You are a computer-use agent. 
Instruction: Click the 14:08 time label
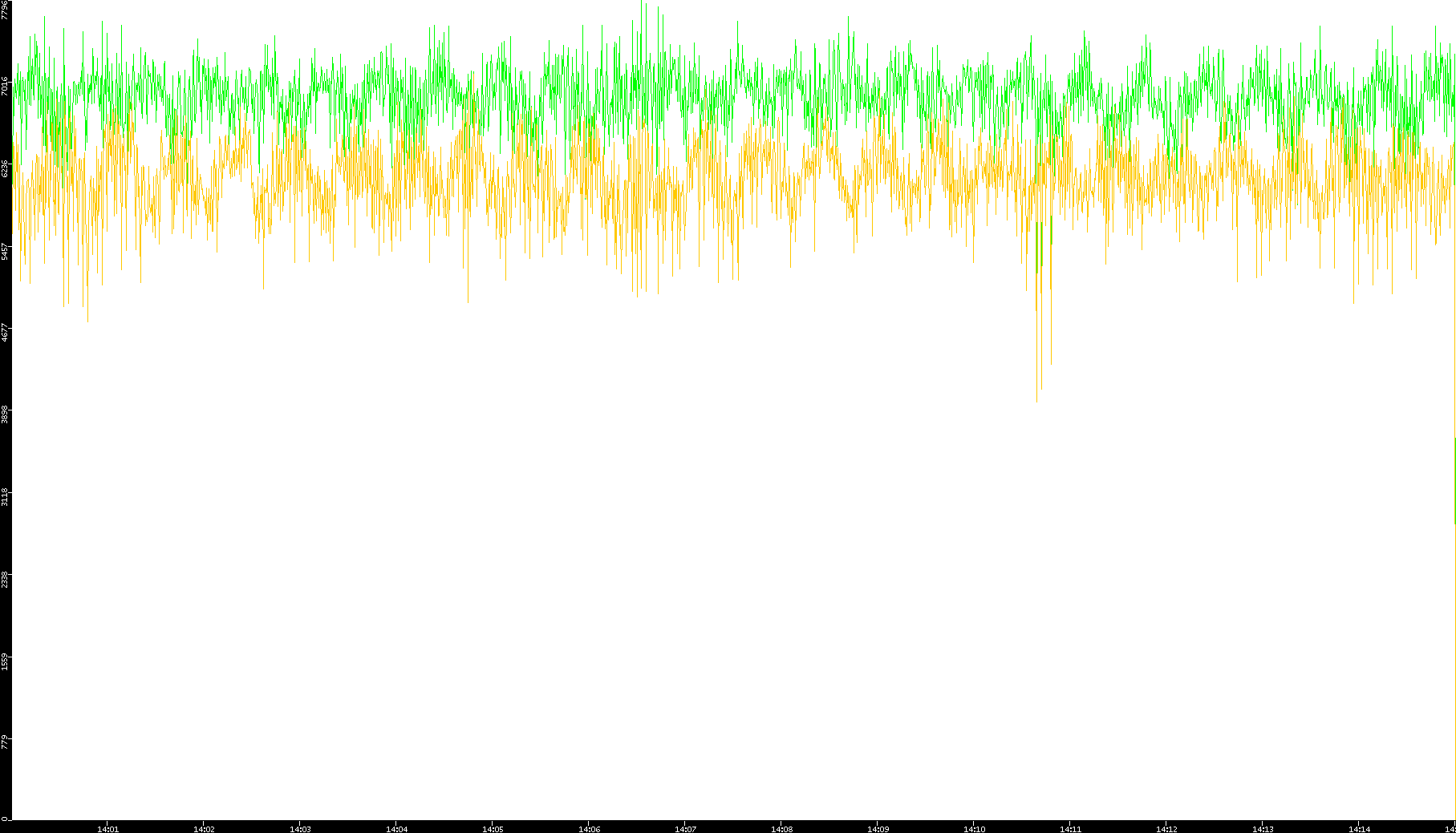click(x=781, y=829)
